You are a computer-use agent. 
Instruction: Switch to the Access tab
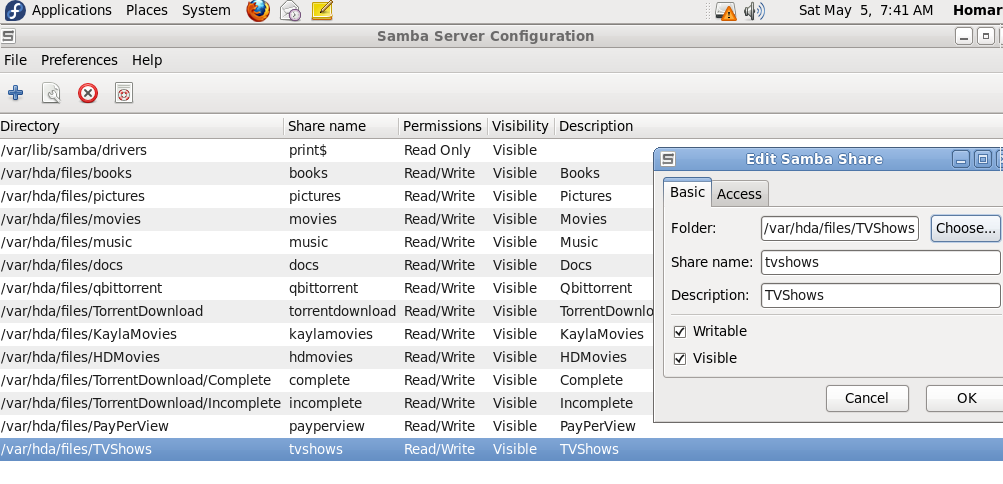(739, 194)
